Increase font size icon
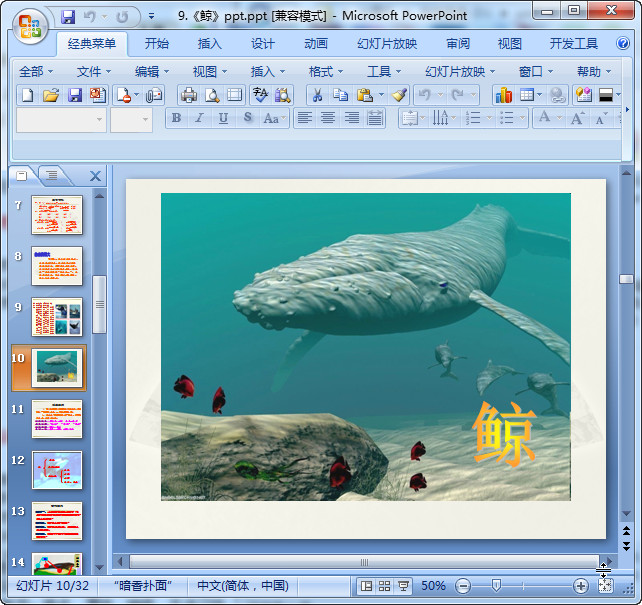Screen dimensions: 642x605 (x=577, y=118)
